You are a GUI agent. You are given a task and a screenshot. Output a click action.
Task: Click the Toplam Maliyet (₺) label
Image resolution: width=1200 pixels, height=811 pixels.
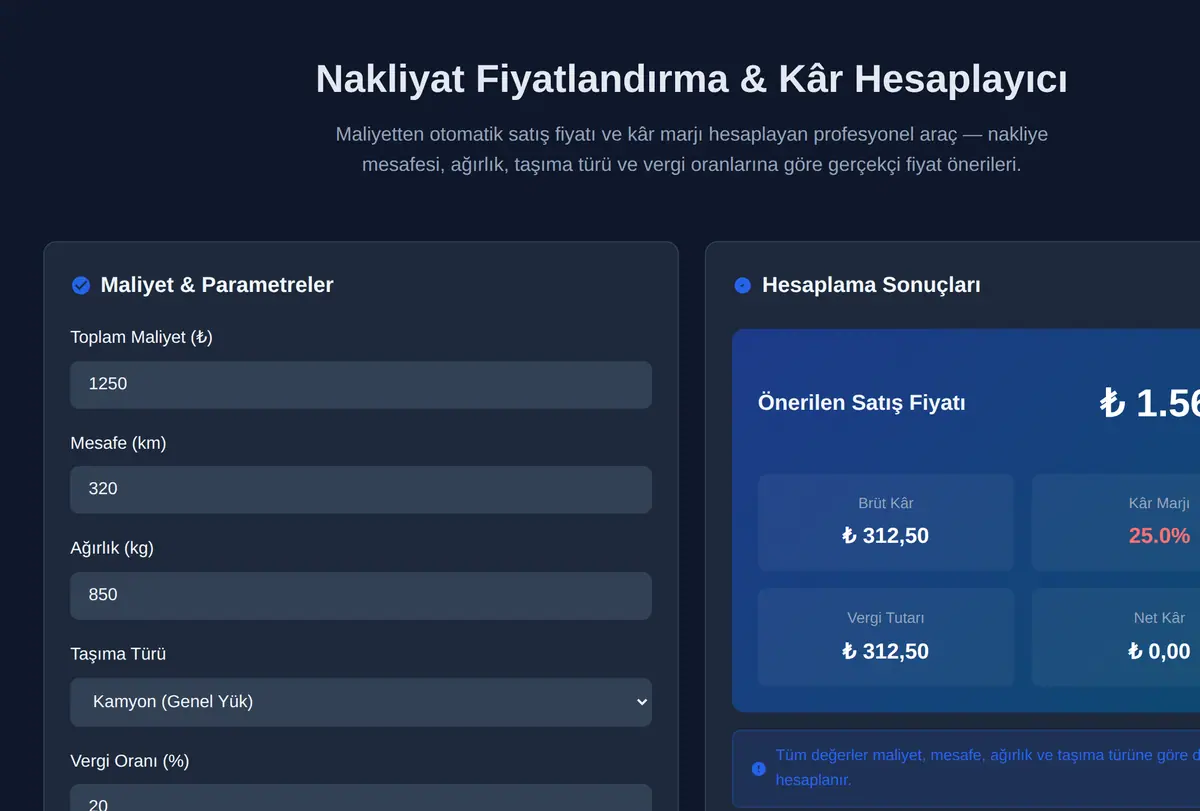click(141, 338)
